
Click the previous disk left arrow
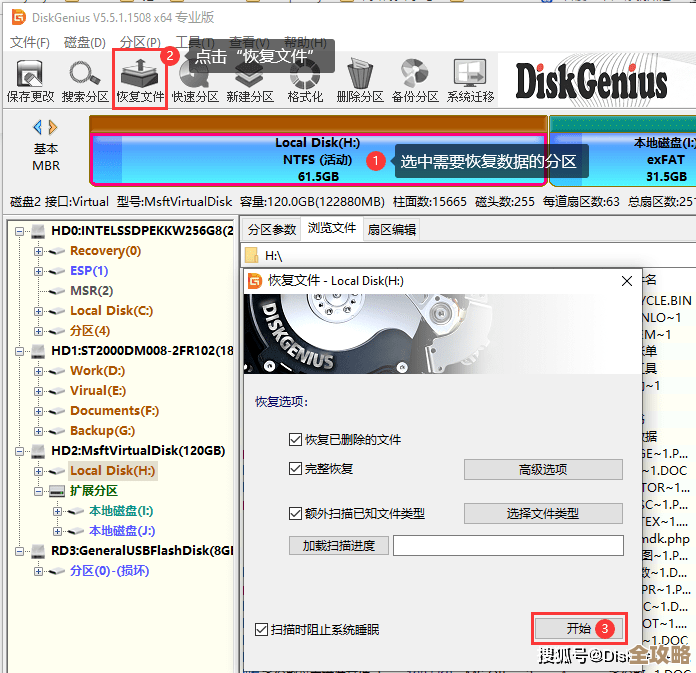coord(38,127)
